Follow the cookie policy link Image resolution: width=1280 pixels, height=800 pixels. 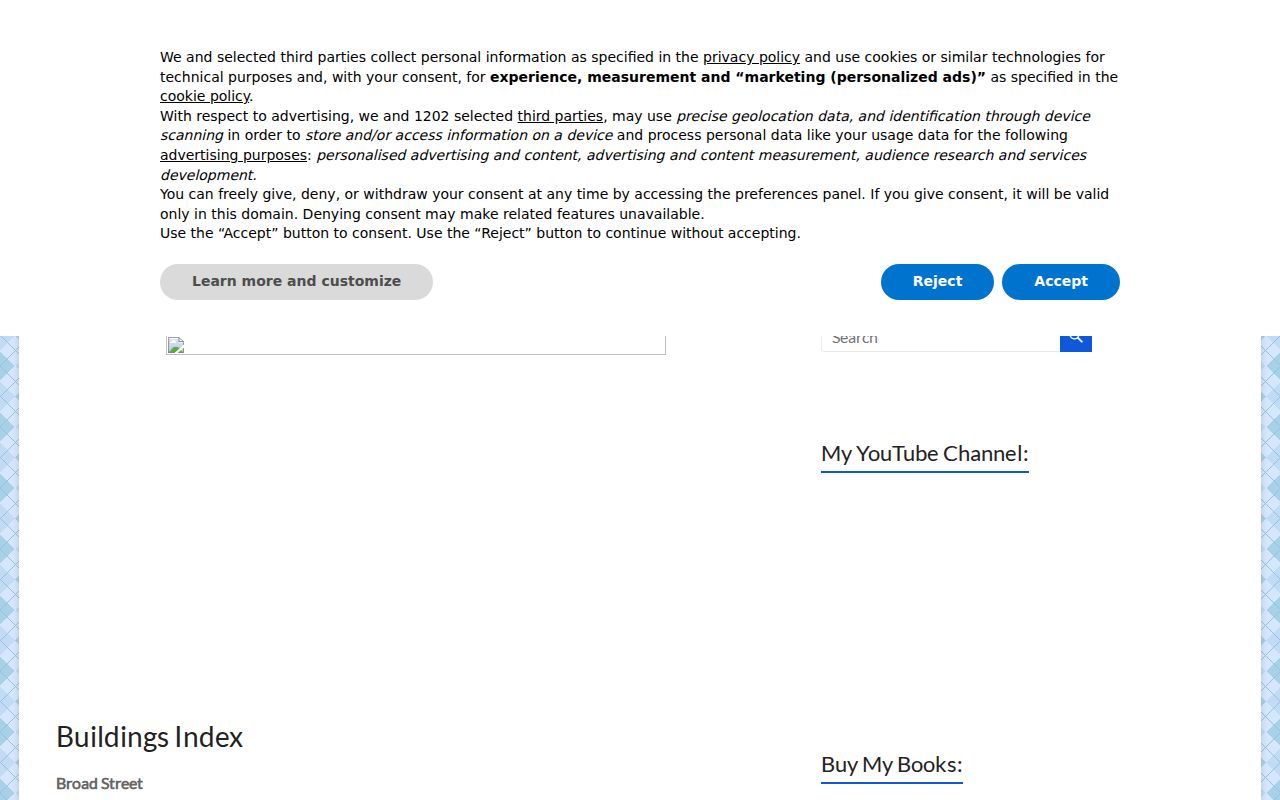click(x=204, y=97)
